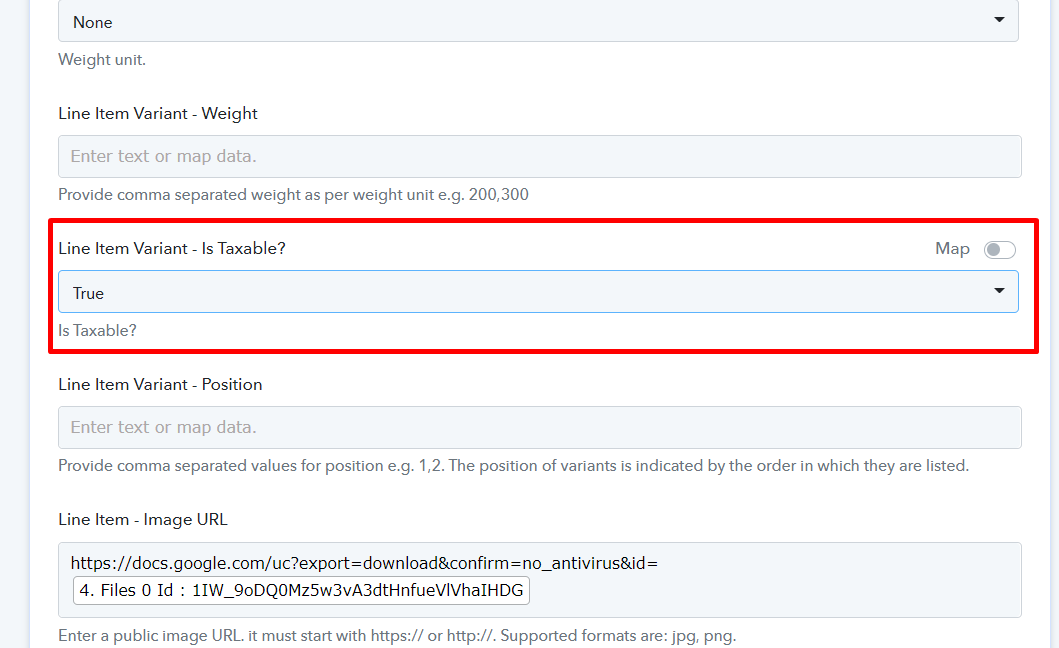Click the 'Weight unit.' helper text
1059x648 pixels.
[102, 59]
